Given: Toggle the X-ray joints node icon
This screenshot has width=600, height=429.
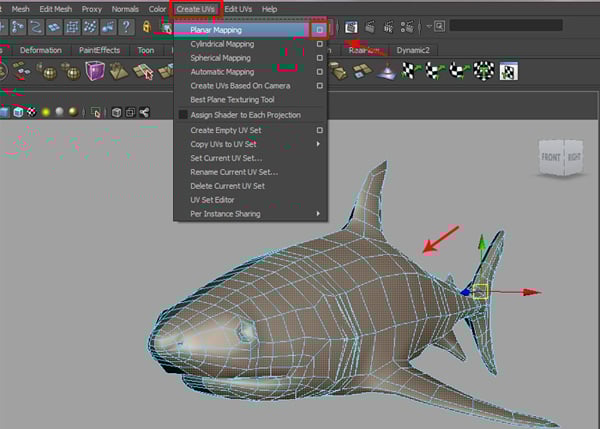Looking at the screenshot, I should click(144, 113).
